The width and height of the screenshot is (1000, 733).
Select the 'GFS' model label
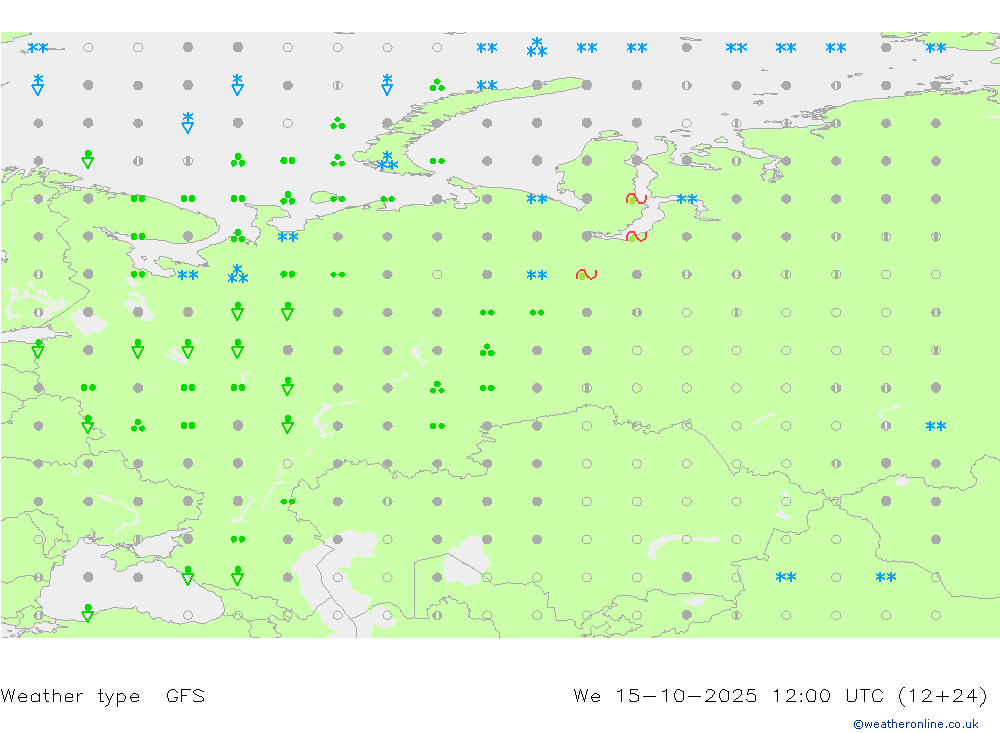coord(186,695)
